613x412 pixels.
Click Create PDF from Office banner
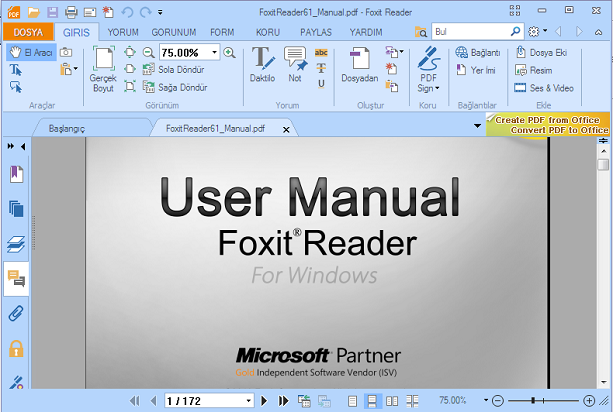pos(547,124)
